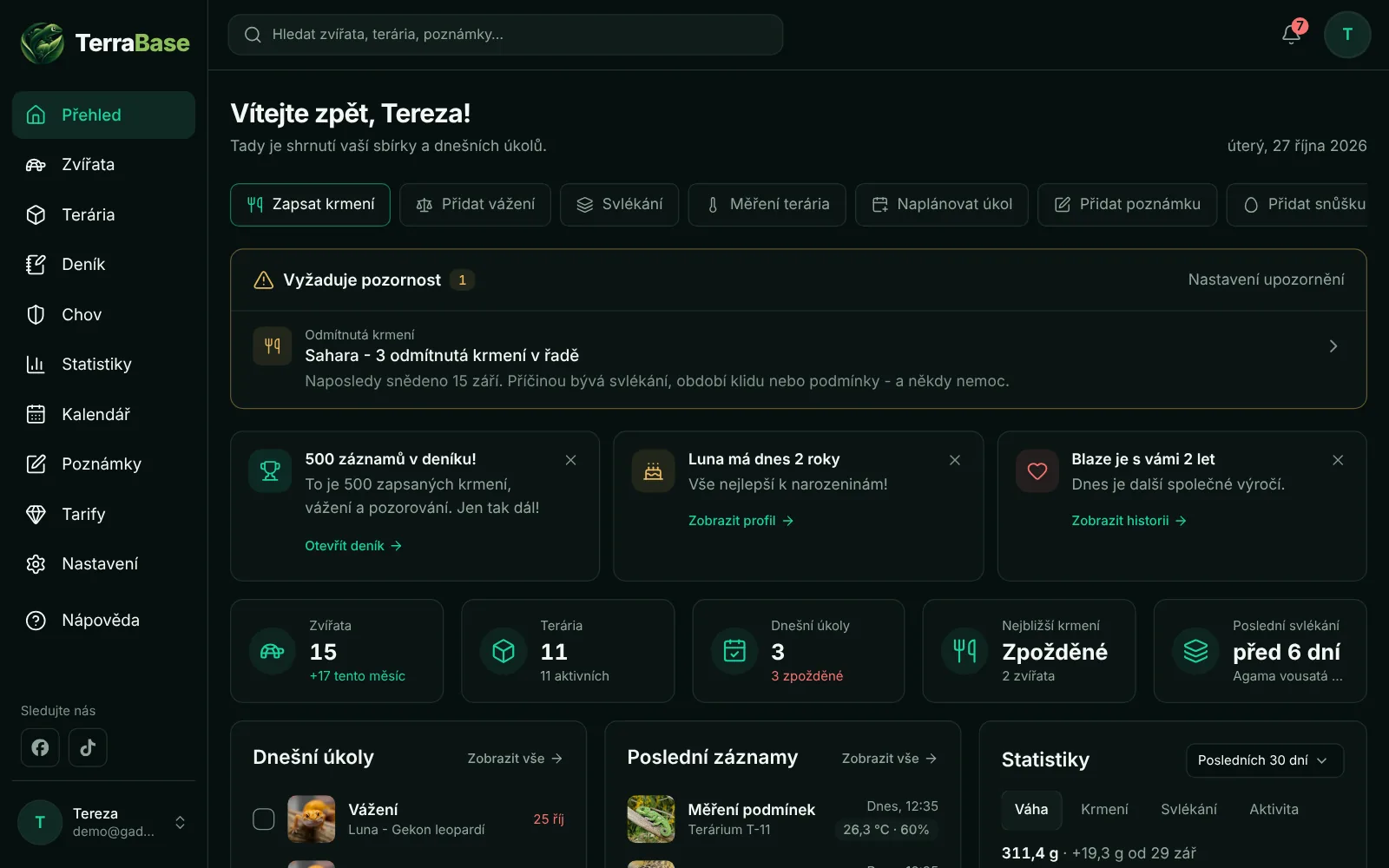This screenshot has height=868, width=1389.
Task: Click the heart icon on Blaze card
Action: (1037, 471)
